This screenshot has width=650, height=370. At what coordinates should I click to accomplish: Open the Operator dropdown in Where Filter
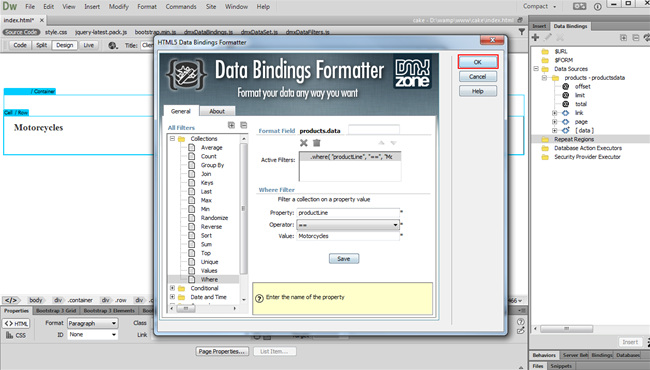coord(348,225)
